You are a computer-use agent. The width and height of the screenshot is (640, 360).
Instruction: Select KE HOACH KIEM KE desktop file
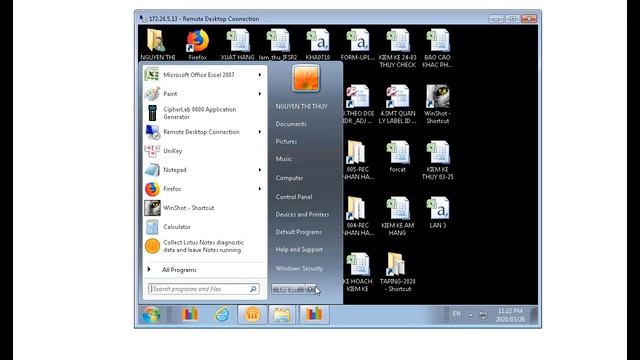point(357,272)
